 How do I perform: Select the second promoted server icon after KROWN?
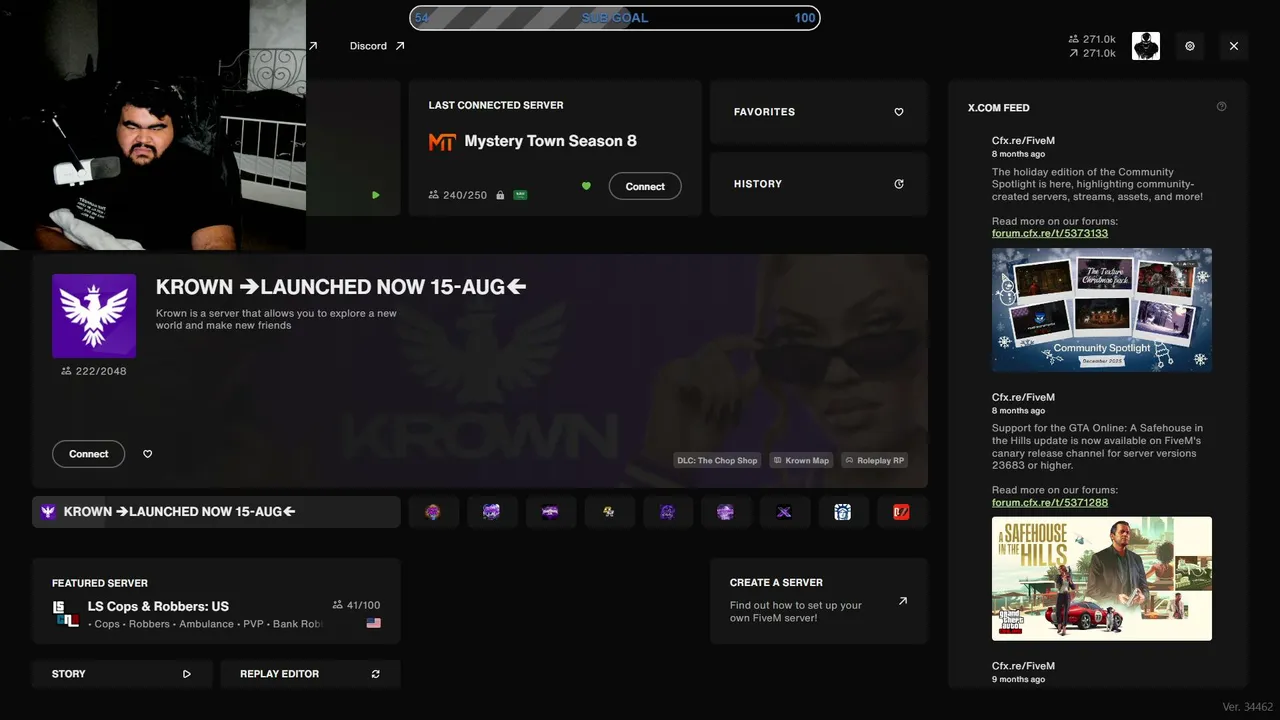(x=492, y=512)
